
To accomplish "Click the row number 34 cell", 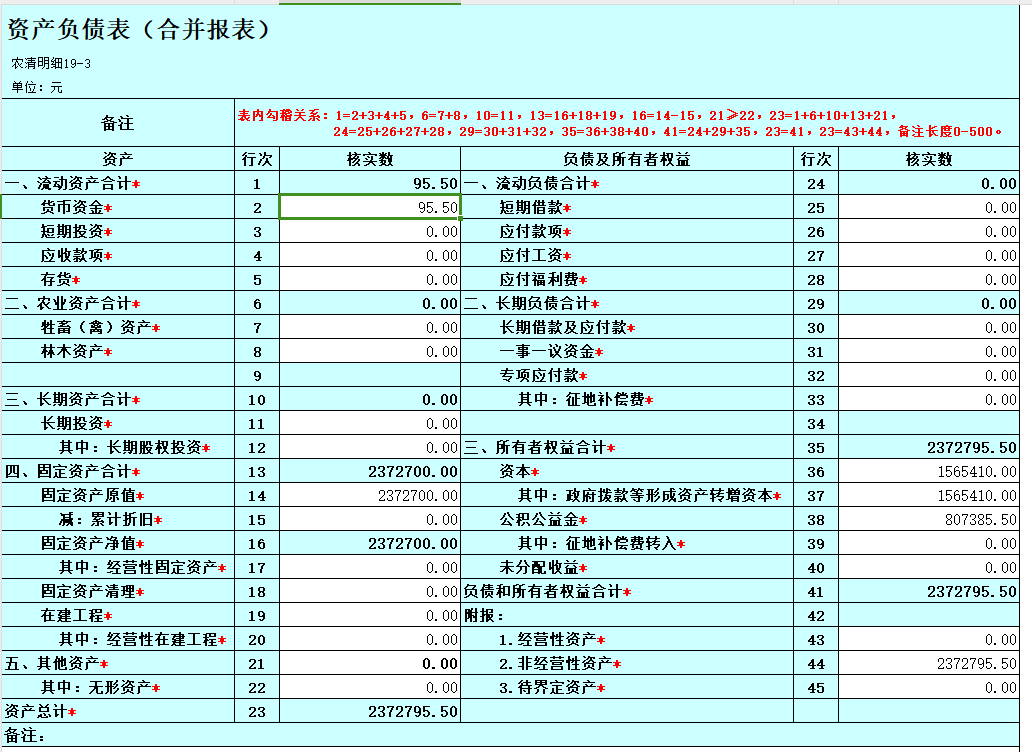I will tap(815, 423).
